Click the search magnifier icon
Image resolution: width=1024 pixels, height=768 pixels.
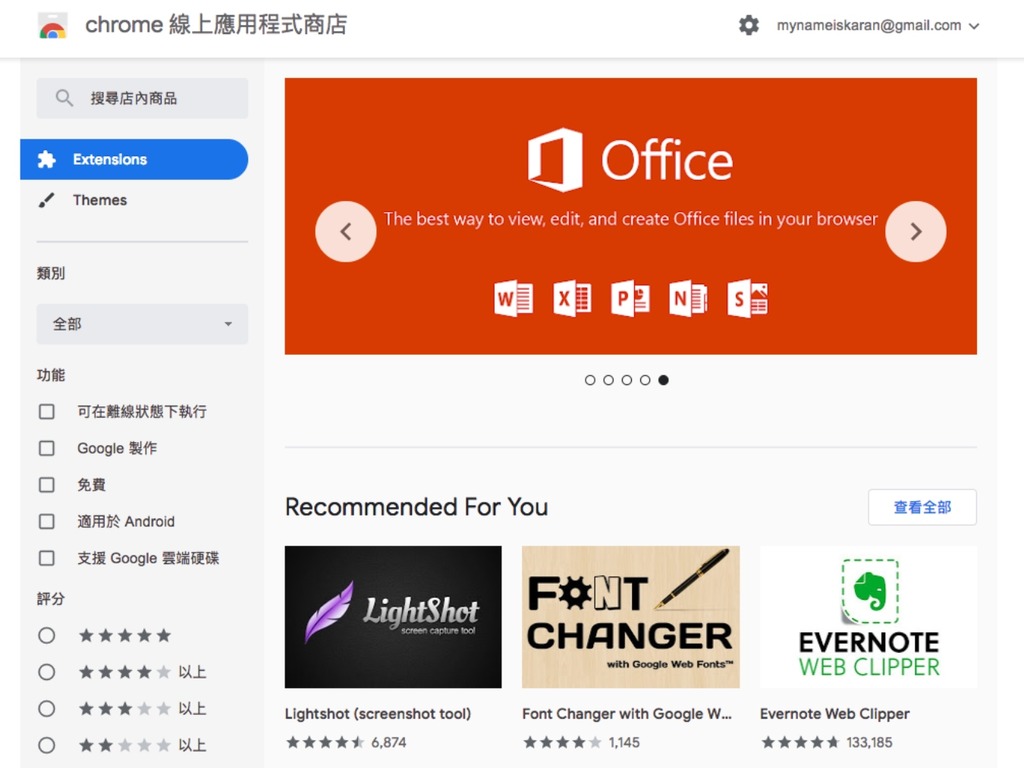(64, 98)
